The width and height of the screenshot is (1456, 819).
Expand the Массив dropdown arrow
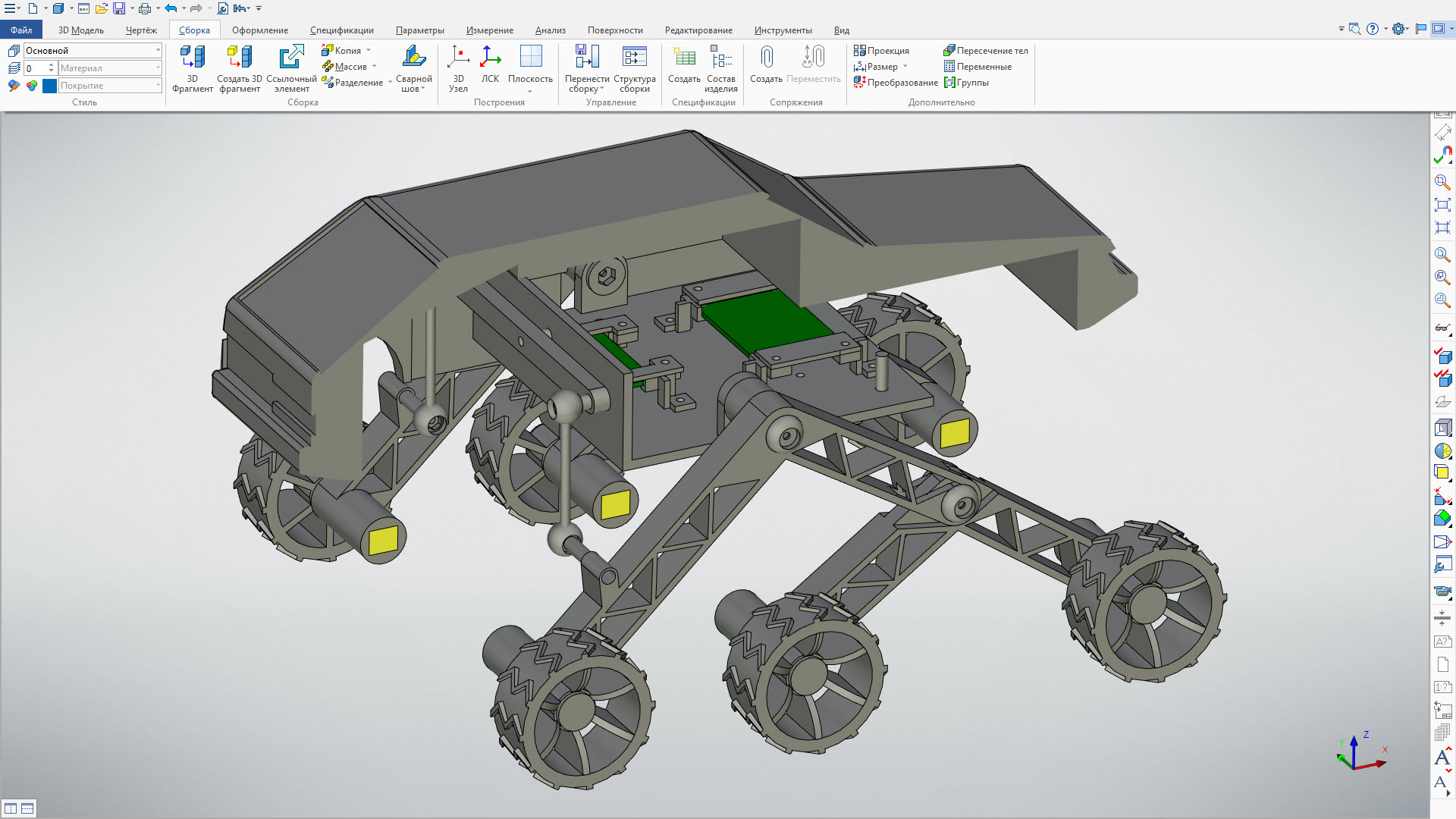374,66
